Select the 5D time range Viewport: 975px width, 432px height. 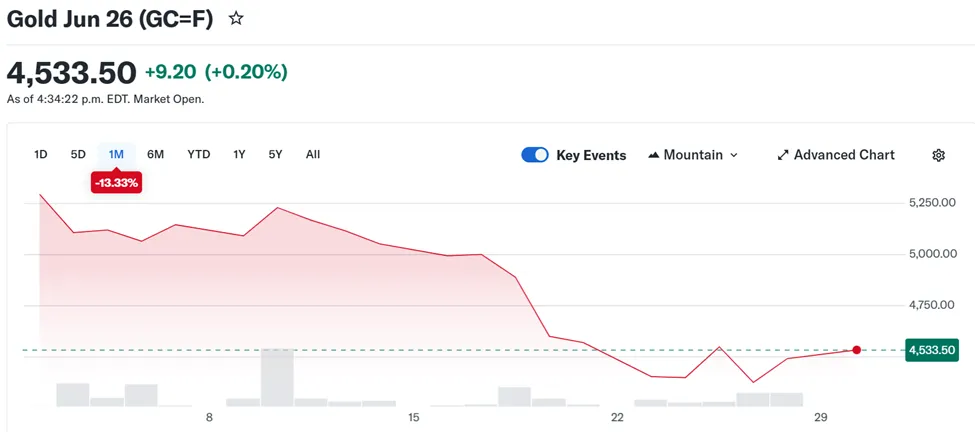coord(78,154)
